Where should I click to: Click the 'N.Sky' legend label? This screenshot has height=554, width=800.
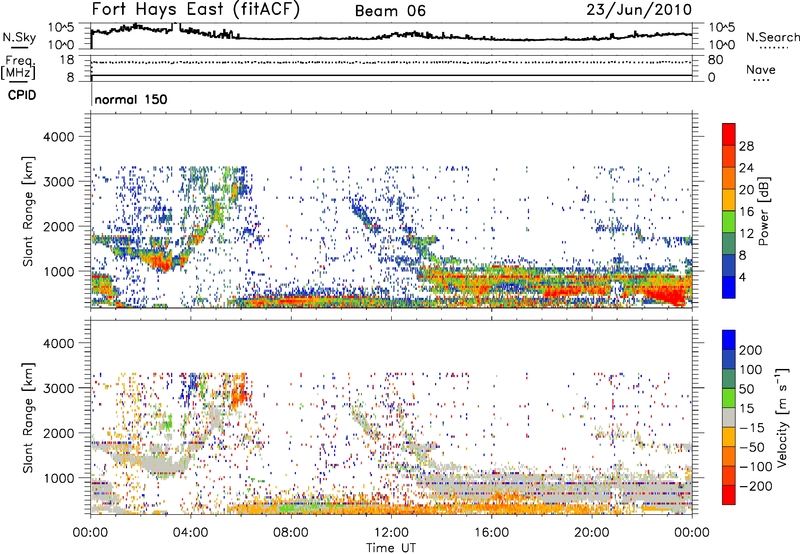pyautogui.click(x=19, y=37)
